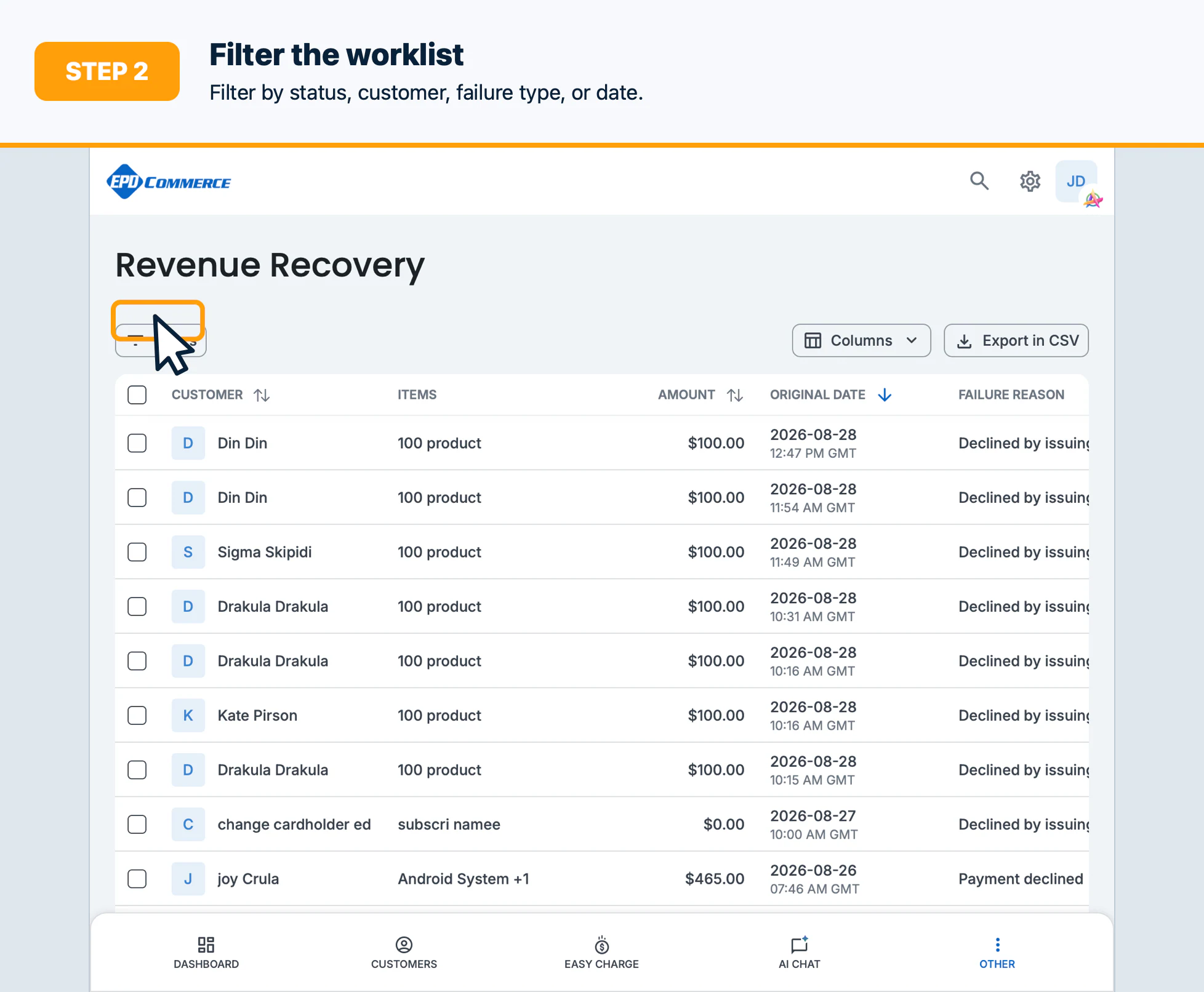Toggle the select-all header checkbox
This screenshot has height=992, width=1204.
pyautogui.click(x=137, y=395)
